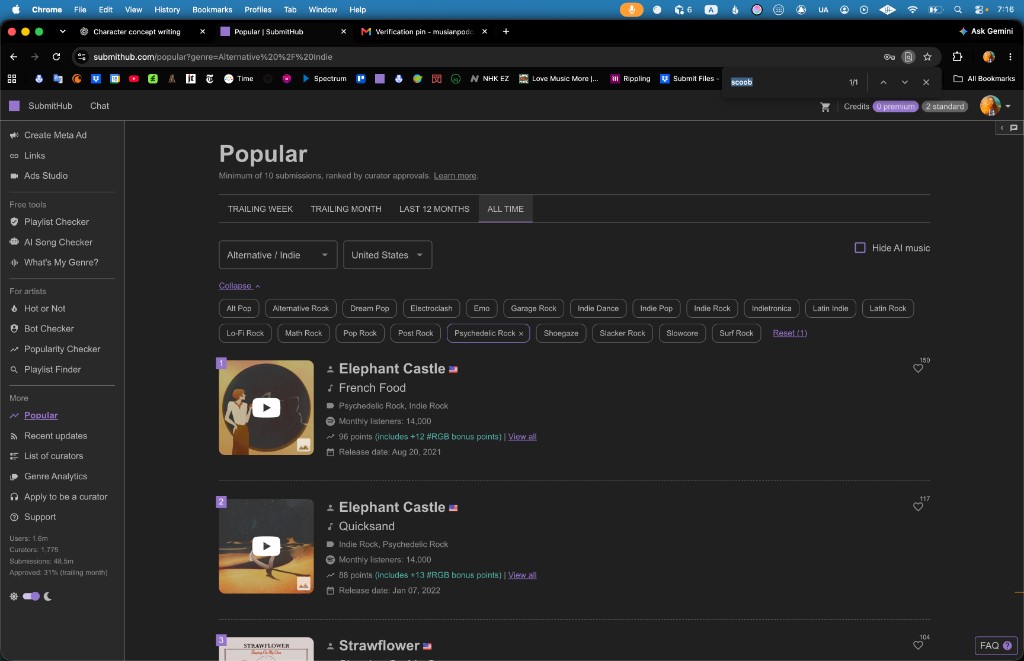The image size is (1024, 661).
Task: Toggle the Shoegaze genre filter
Action: 560,333
